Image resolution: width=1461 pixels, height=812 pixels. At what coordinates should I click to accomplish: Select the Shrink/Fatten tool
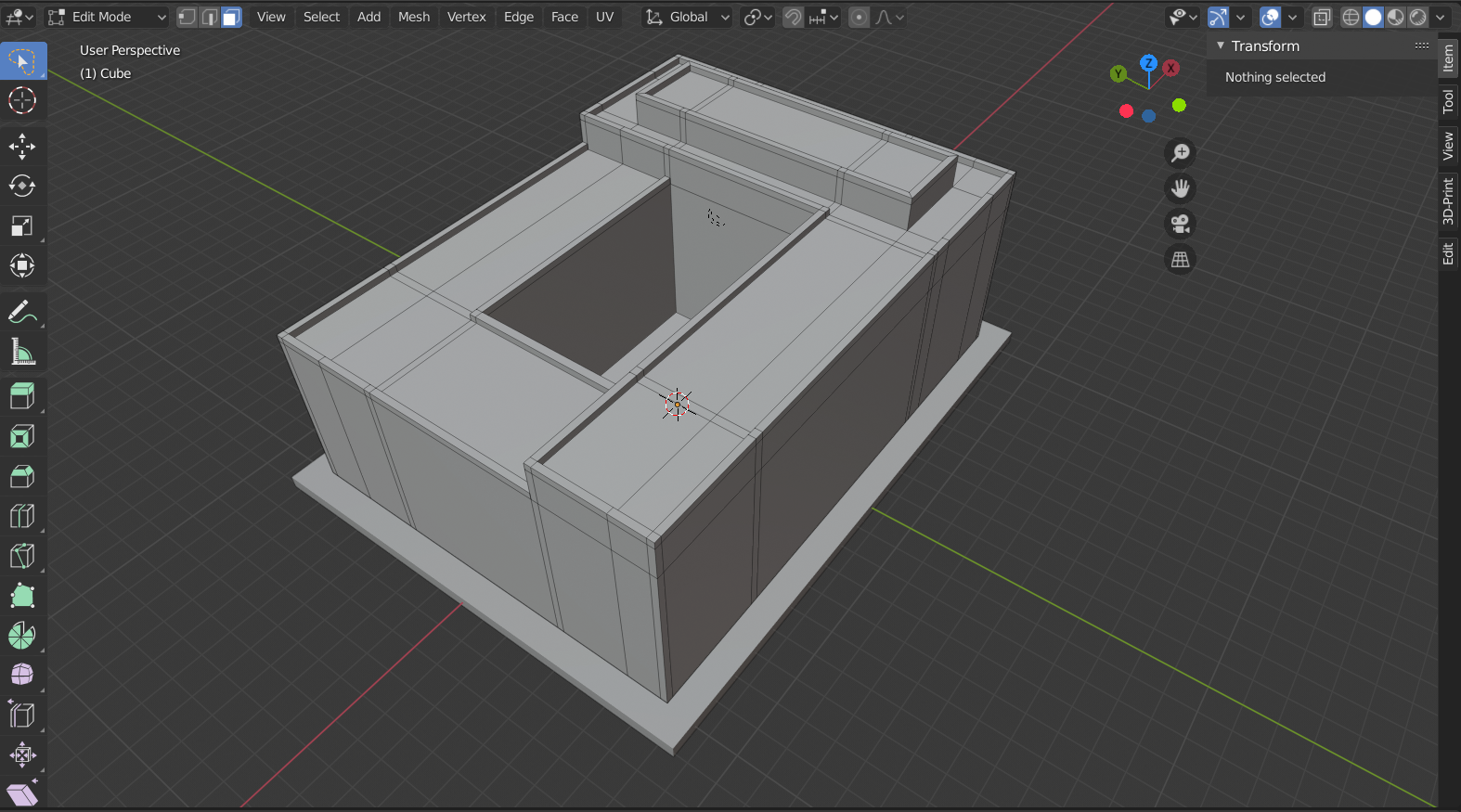tap(22, 754)
